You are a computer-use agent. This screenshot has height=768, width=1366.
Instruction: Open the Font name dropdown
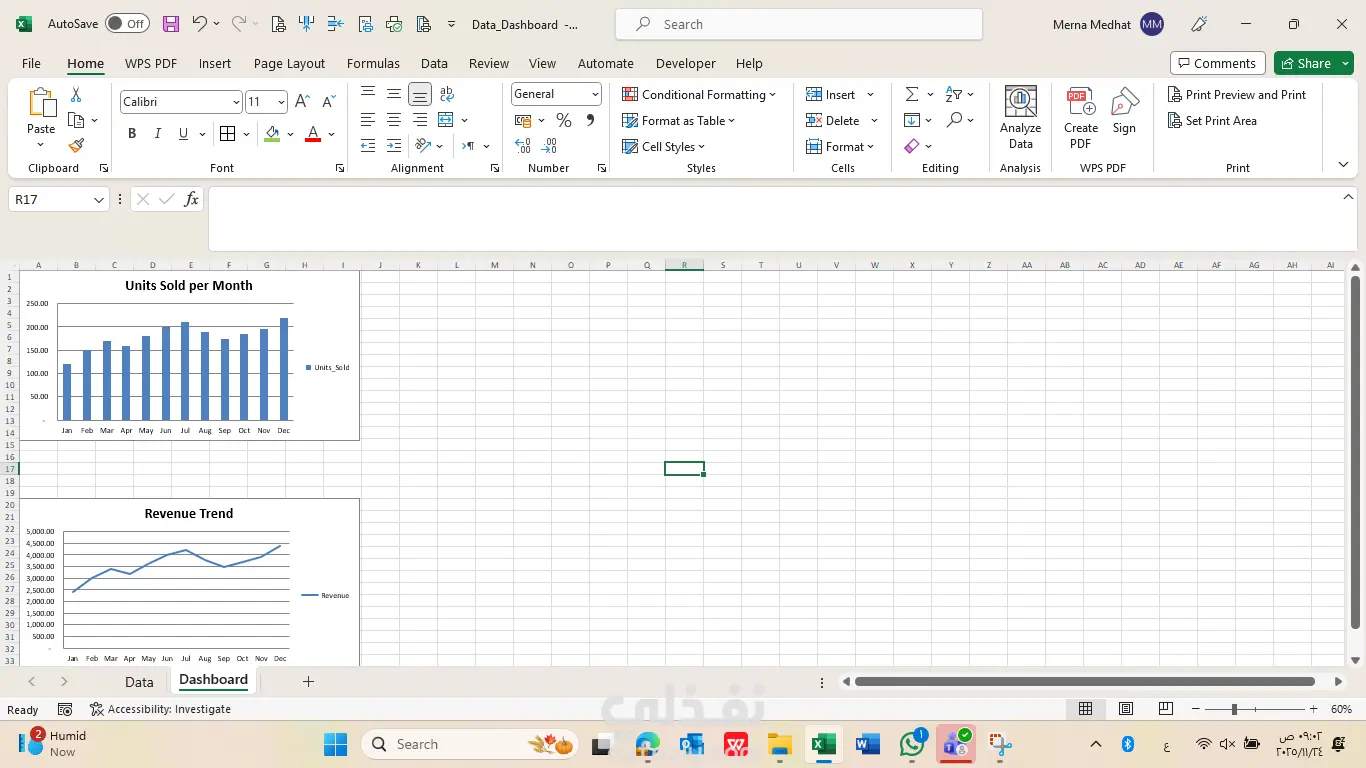tap(236, 102)
